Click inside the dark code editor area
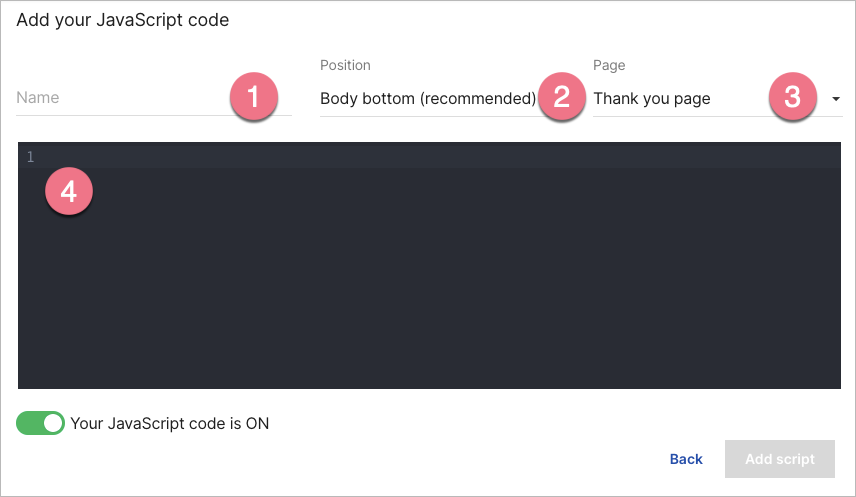 [x=430, y=280]
